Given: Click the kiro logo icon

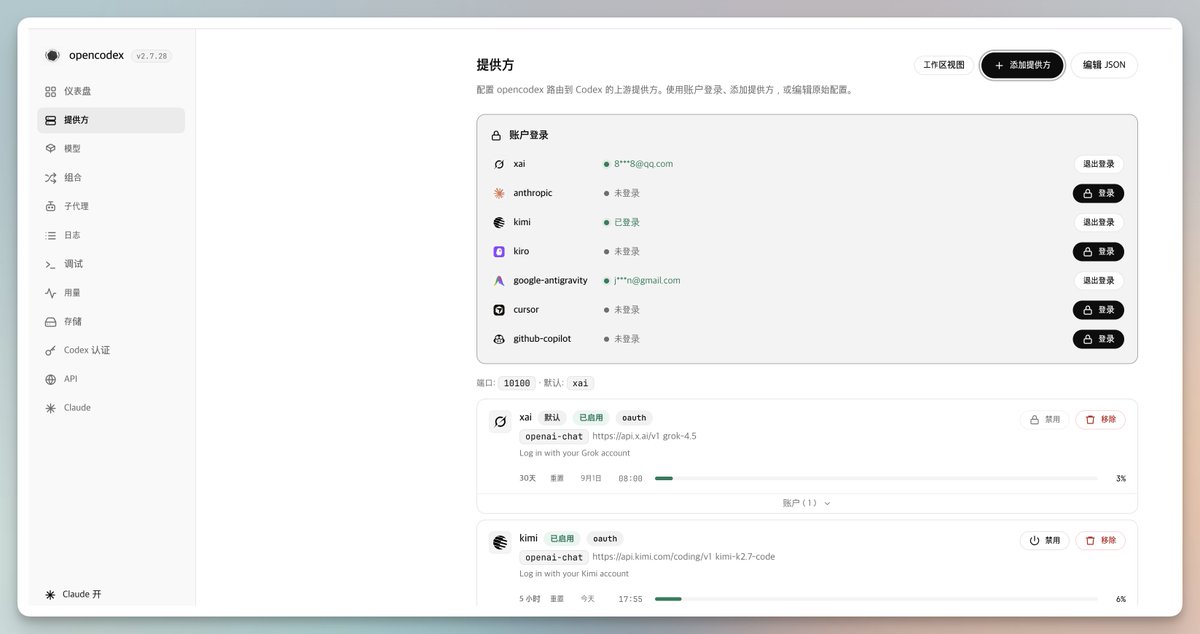Looking at the screenshot, I should click(499, 252).
